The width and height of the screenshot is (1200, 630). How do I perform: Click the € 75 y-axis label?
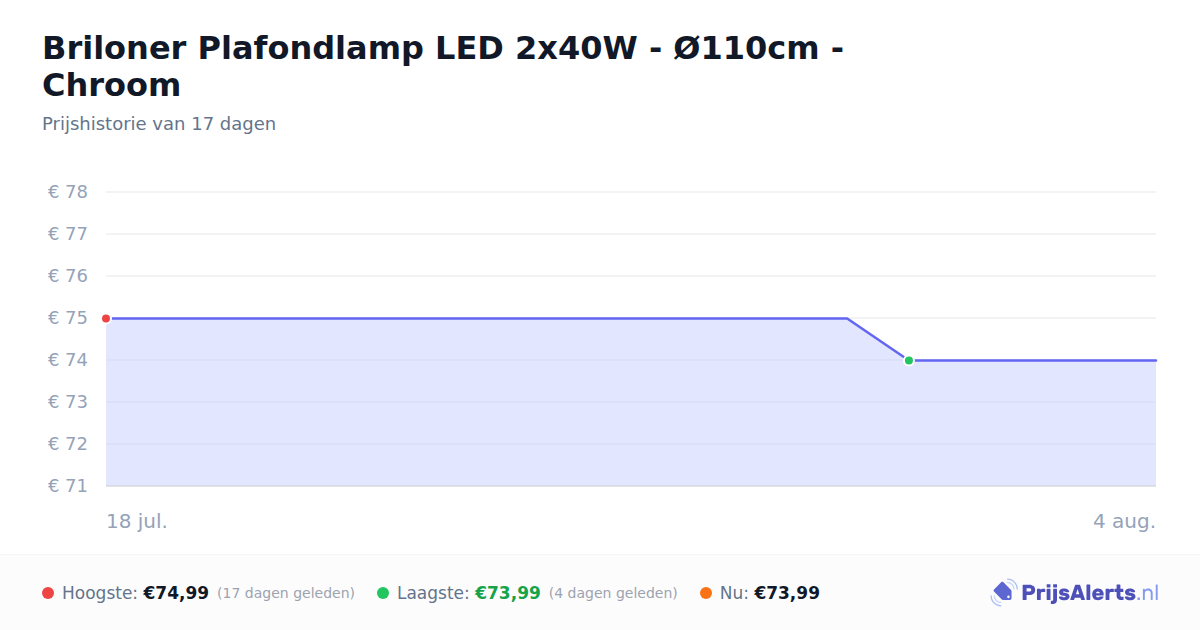pos(68,318)
